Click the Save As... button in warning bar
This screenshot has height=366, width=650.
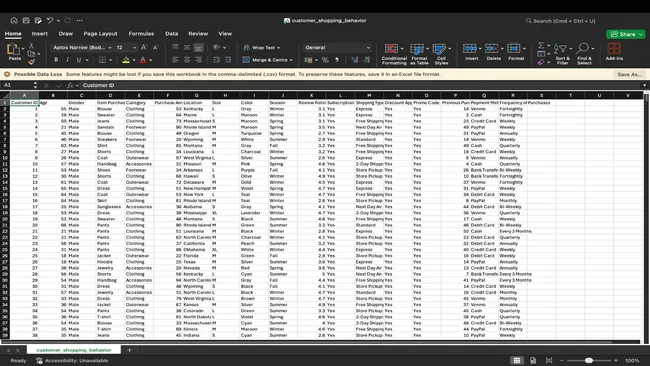click(629, 75)
